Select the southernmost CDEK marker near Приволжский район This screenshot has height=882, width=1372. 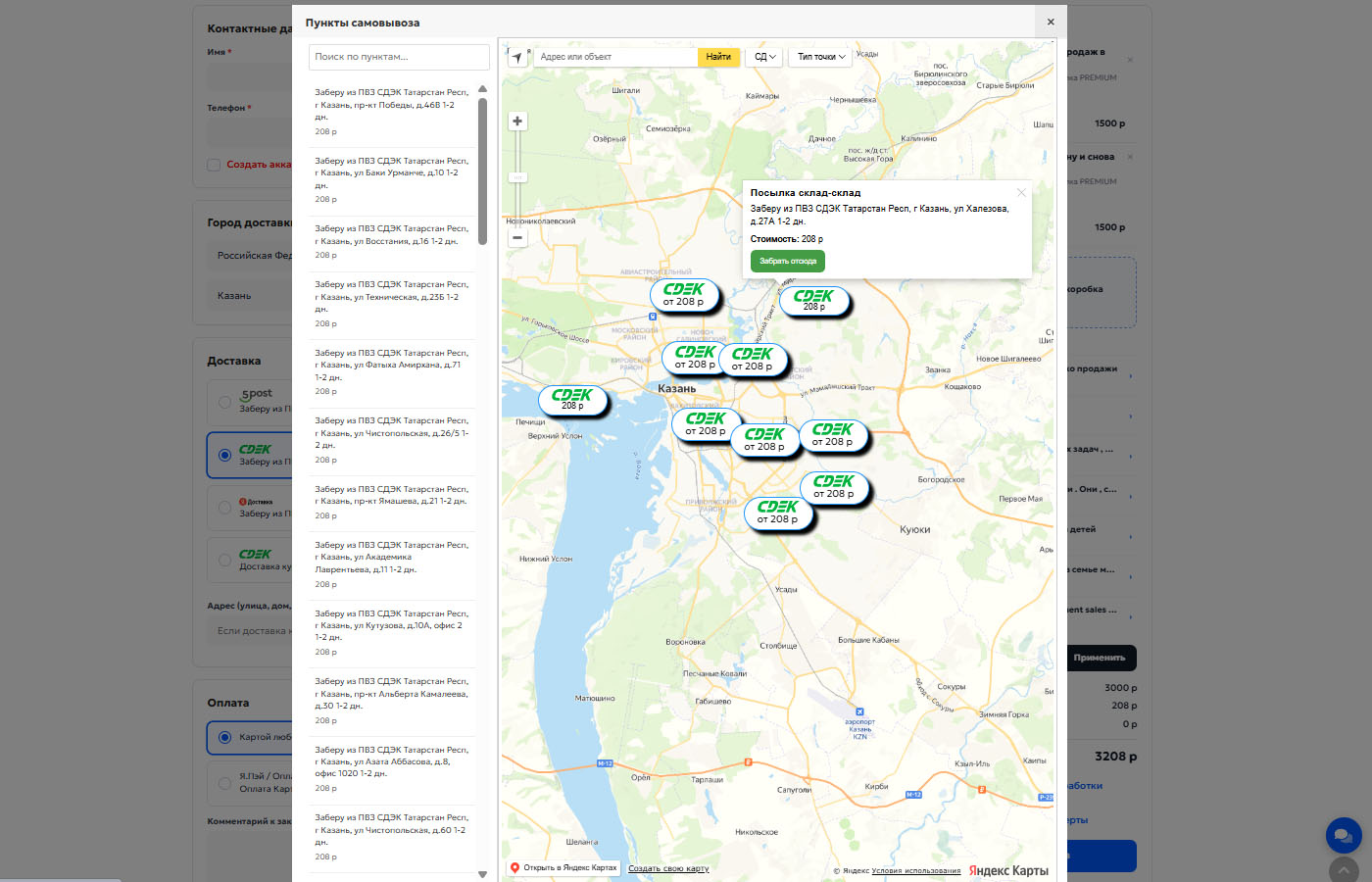[x=778, y=512]
